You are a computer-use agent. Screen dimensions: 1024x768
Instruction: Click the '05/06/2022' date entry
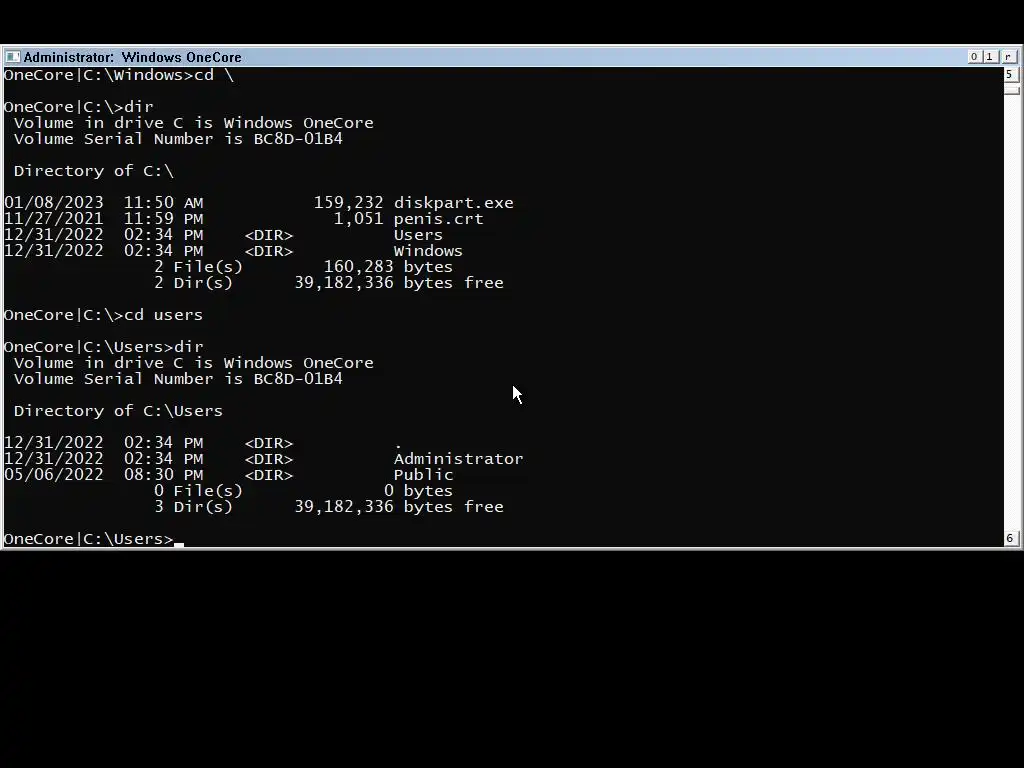point(54,475)
